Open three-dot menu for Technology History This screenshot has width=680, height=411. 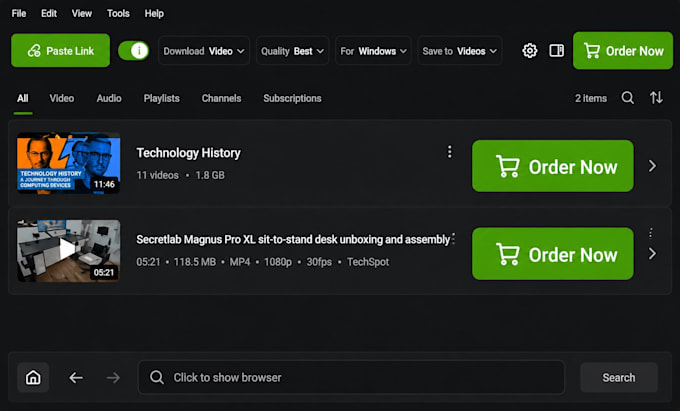450,152
